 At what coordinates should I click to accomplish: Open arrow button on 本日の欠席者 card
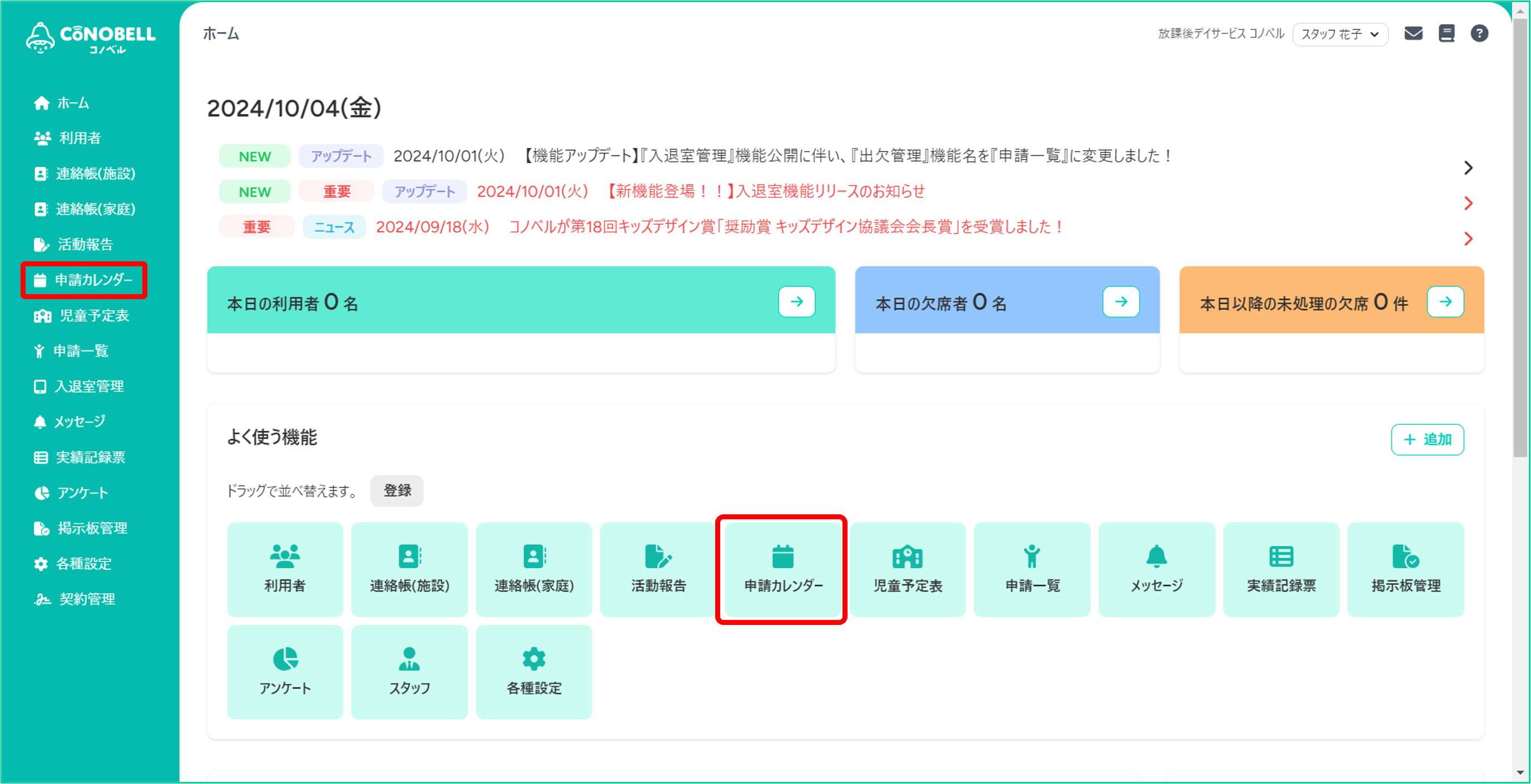1121,301
